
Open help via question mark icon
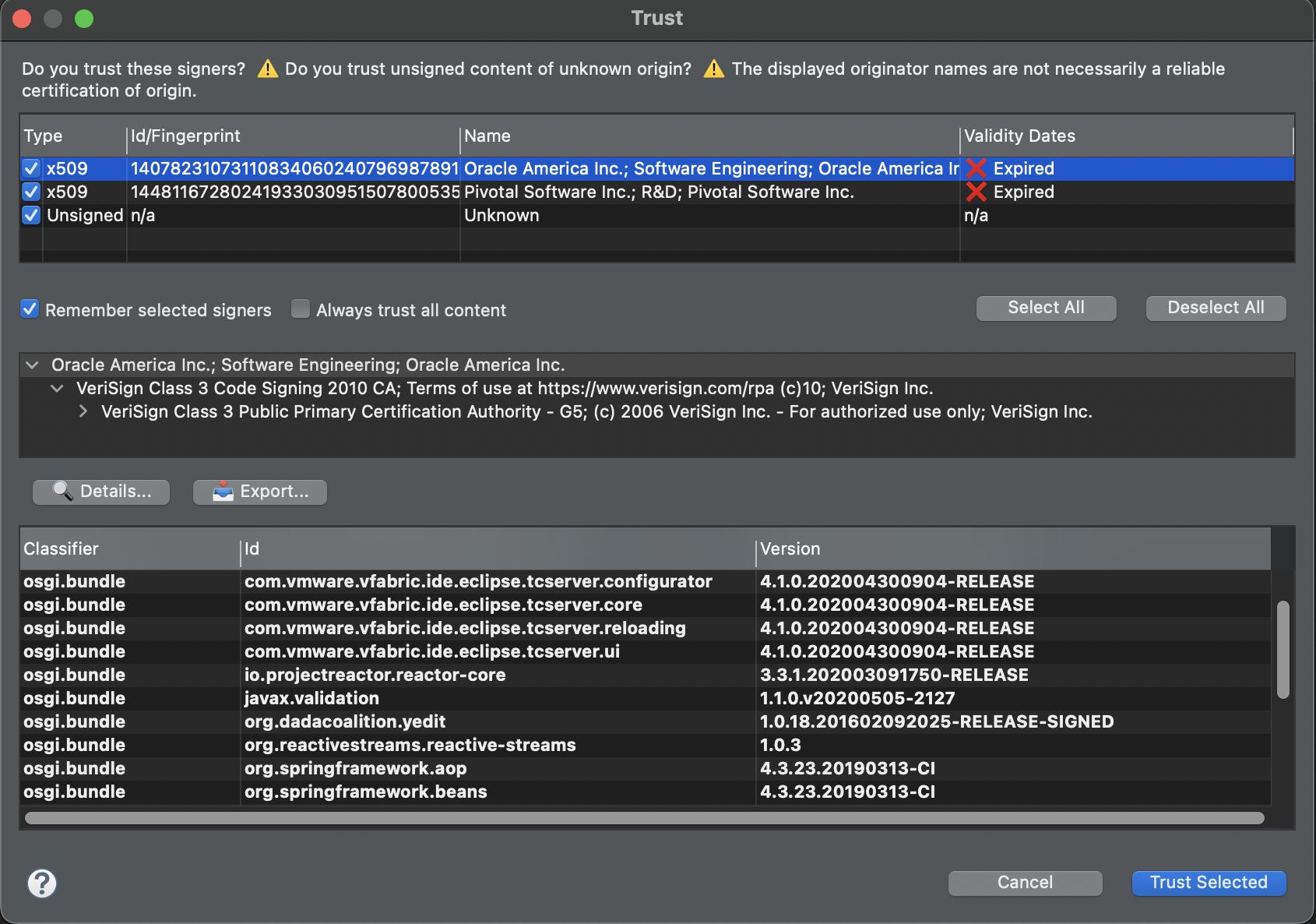(42, 883)
